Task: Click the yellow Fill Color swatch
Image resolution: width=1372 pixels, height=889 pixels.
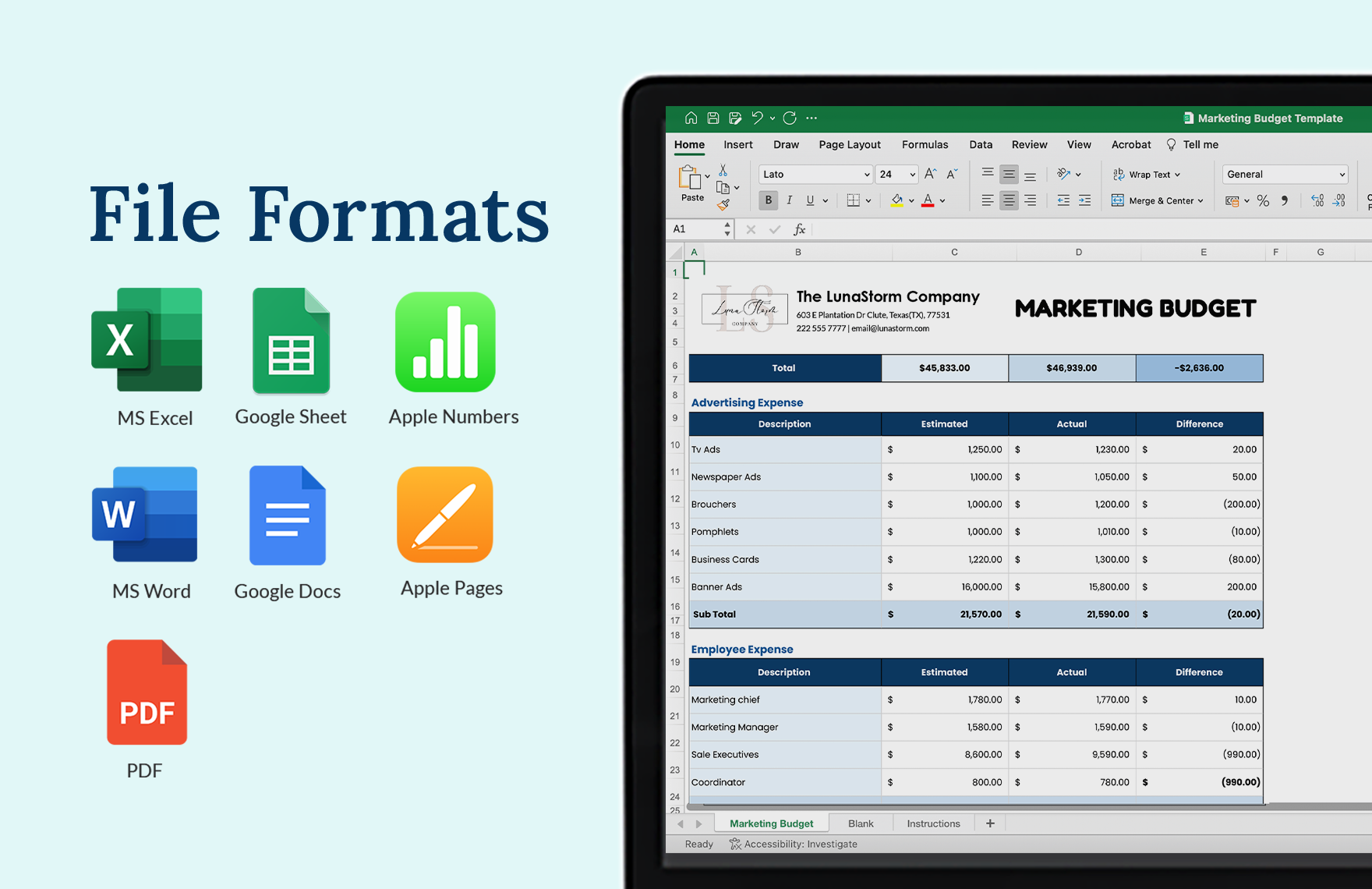Action: point(896,200)
